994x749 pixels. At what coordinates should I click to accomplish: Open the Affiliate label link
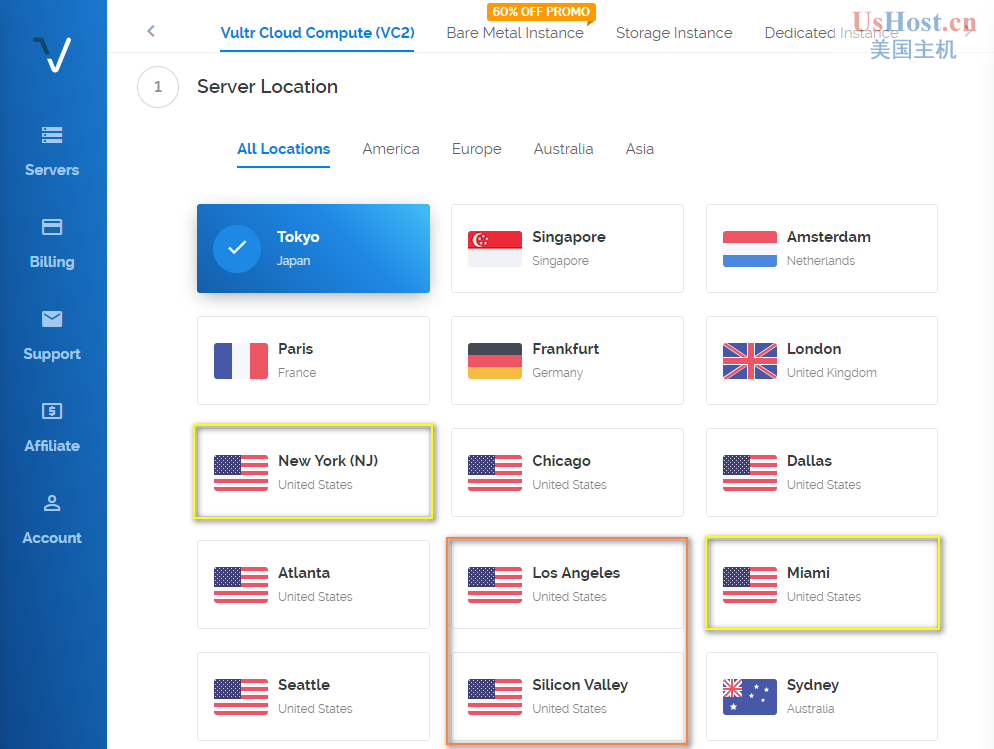click(x=52, y=445)
